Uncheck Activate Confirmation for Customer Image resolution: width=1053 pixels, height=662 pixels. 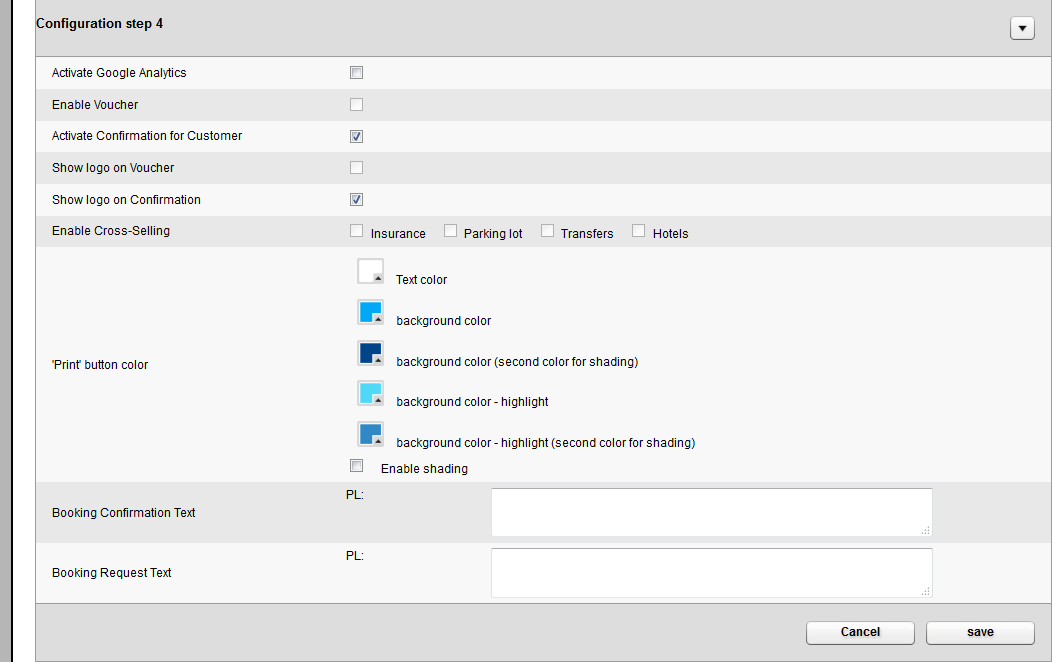[x=357, y=136]
